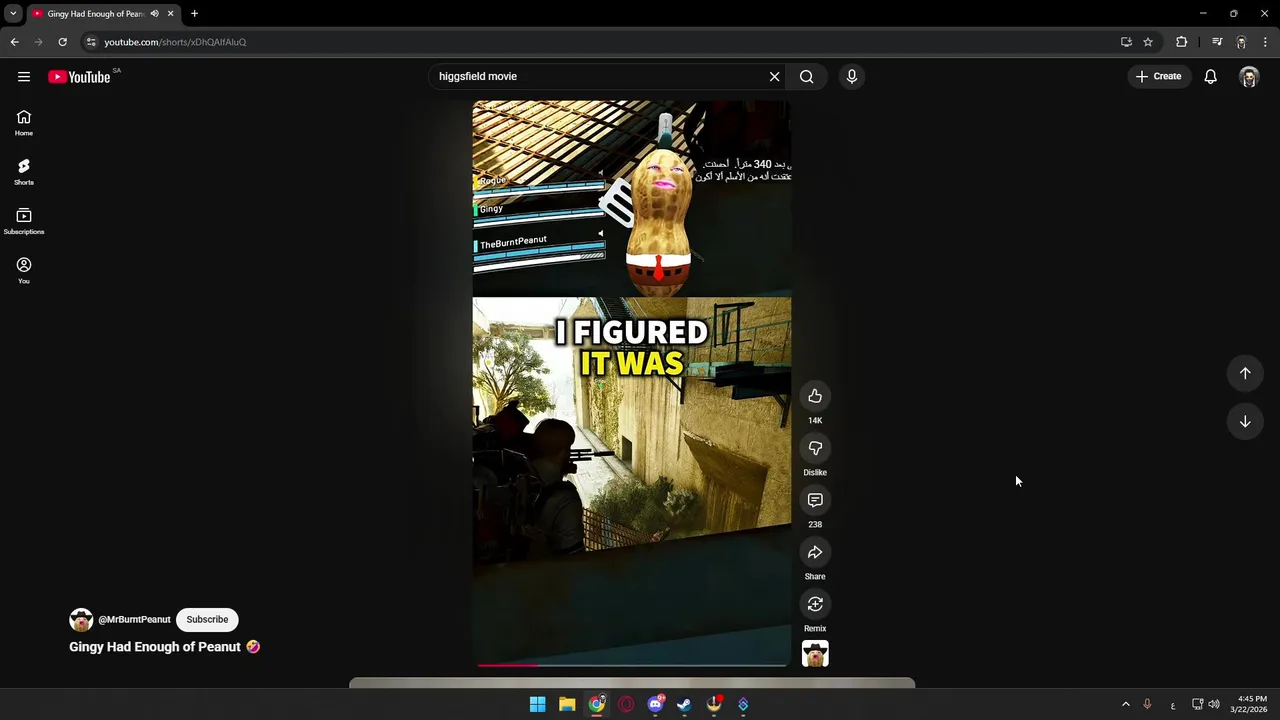Switch the taskbar input language
The image size is (1280, 720).
(1173, 705)
